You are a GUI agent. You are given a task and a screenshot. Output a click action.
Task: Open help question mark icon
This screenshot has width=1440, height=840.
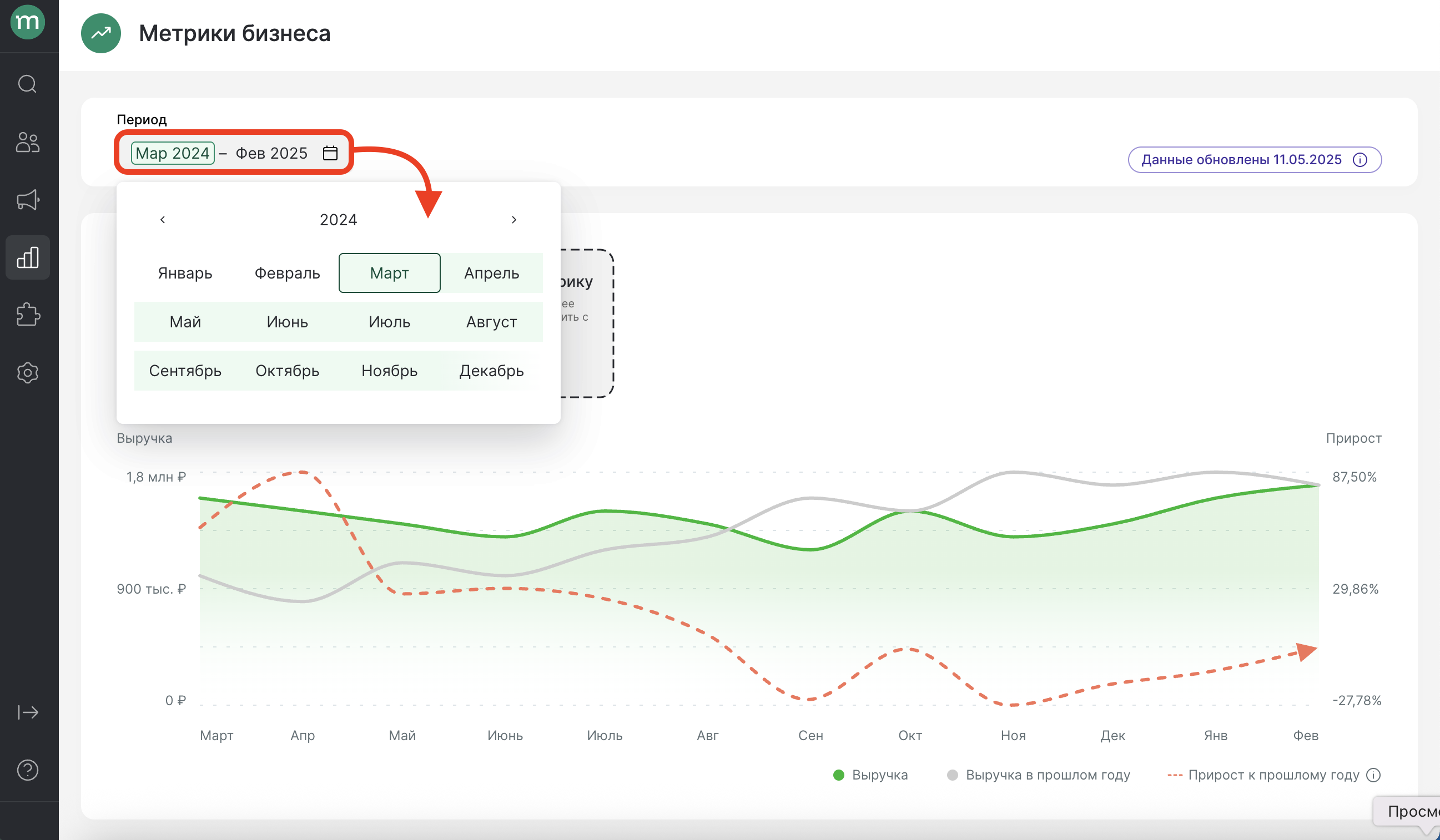coord(27,770)
